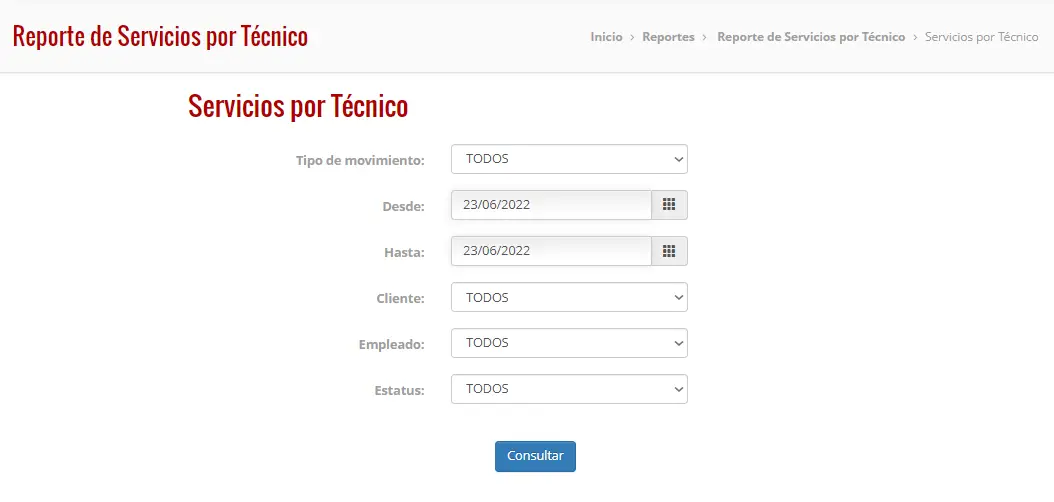Go to Inicio breadcrumb link
The image size is (1054, 502).
pyautogui.click(x=606, y=37)
